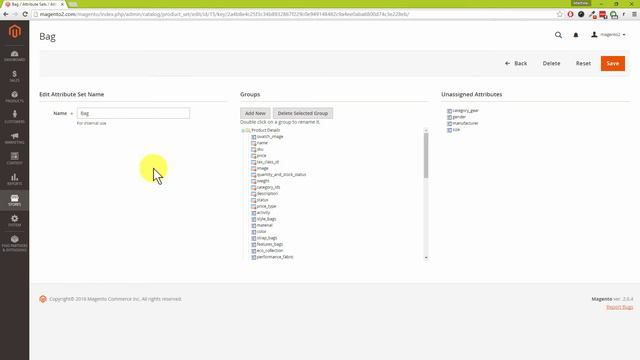
Task: Select the image attribute
Action: [262, 168]
